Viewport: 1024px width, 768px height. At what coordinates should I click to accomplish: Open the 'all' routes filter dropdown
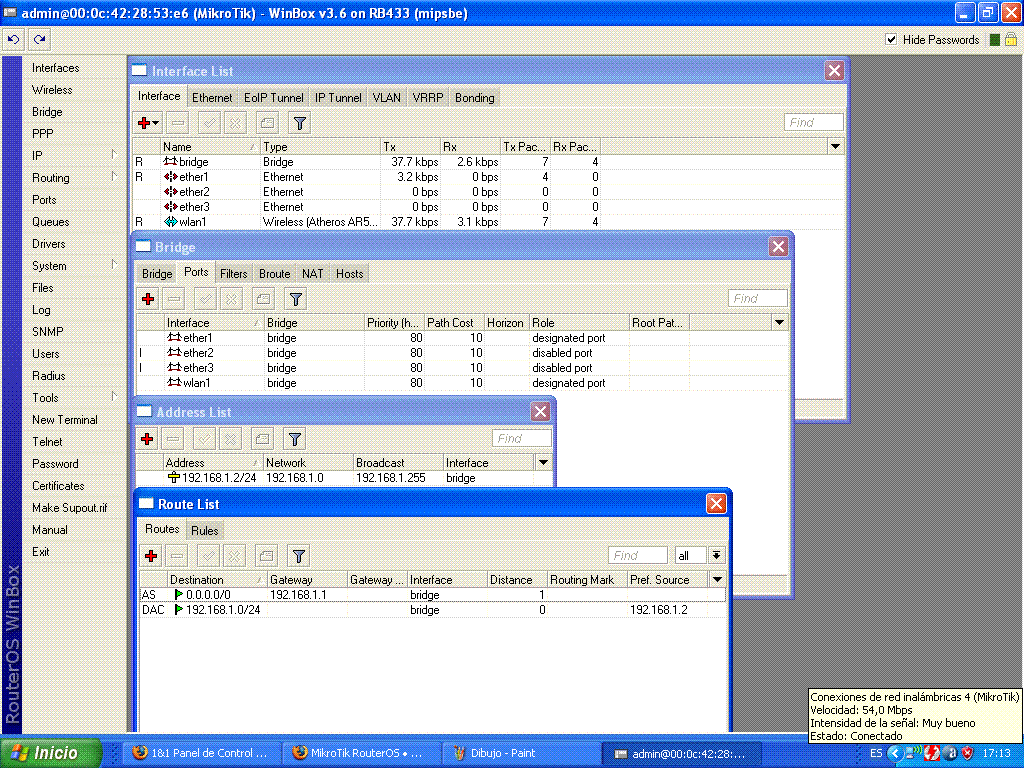716,555
